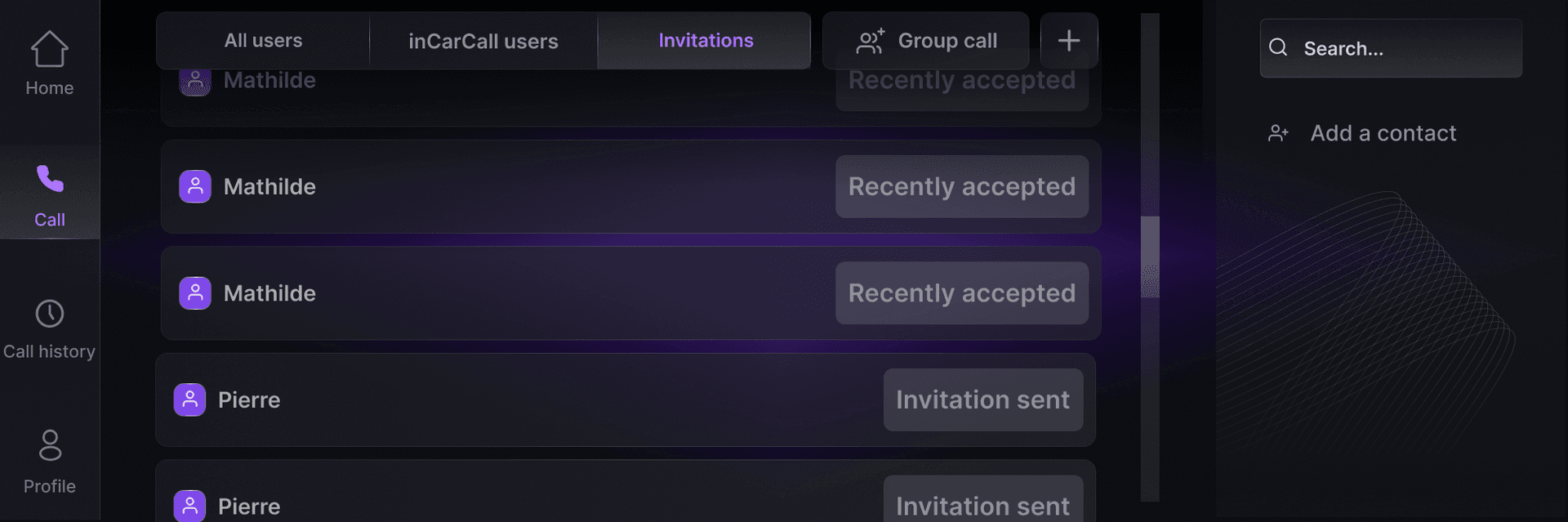Click the invitations list scrollbar thumb

(x=1150, y=257)
